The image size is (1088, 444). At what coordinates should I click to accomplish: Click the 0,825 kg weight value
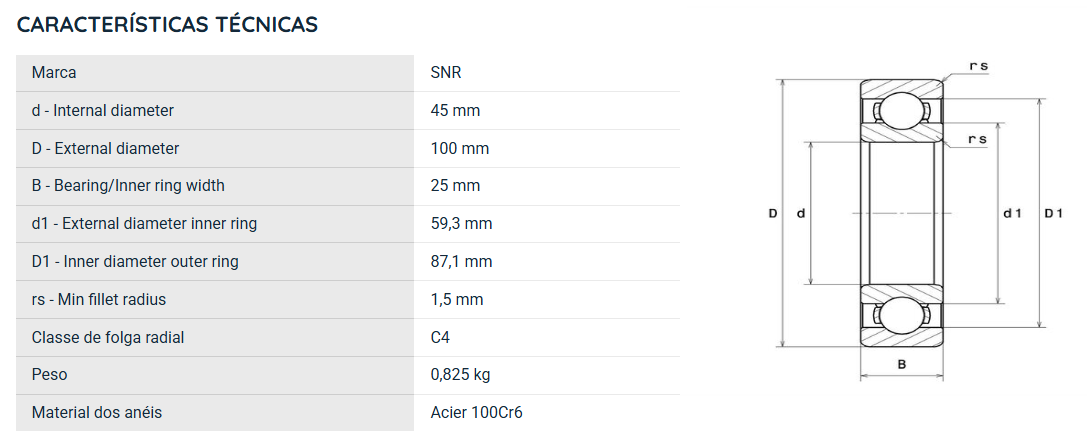point(461,375)
